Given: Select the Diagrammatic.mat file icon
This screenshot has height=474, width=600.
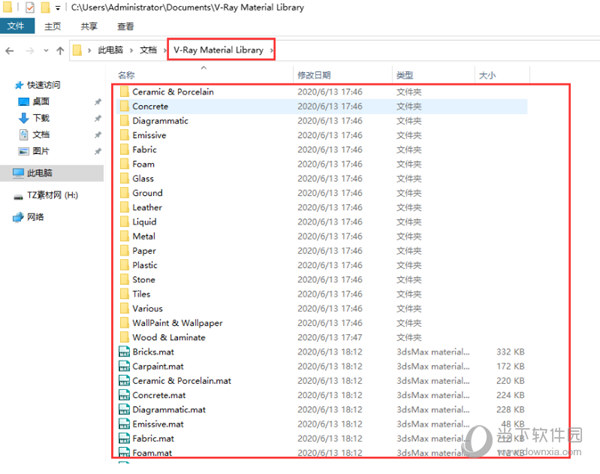Looking at the screenshot, I should tap(124, 409).
